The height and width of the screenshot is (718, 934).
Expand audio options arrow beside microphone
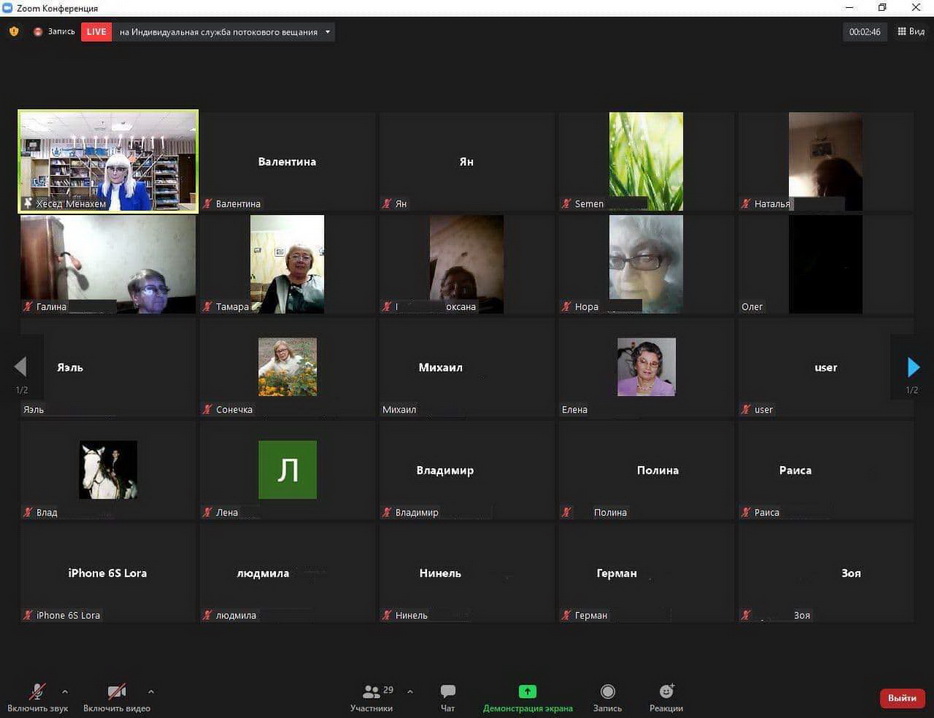tap(65, 691)
